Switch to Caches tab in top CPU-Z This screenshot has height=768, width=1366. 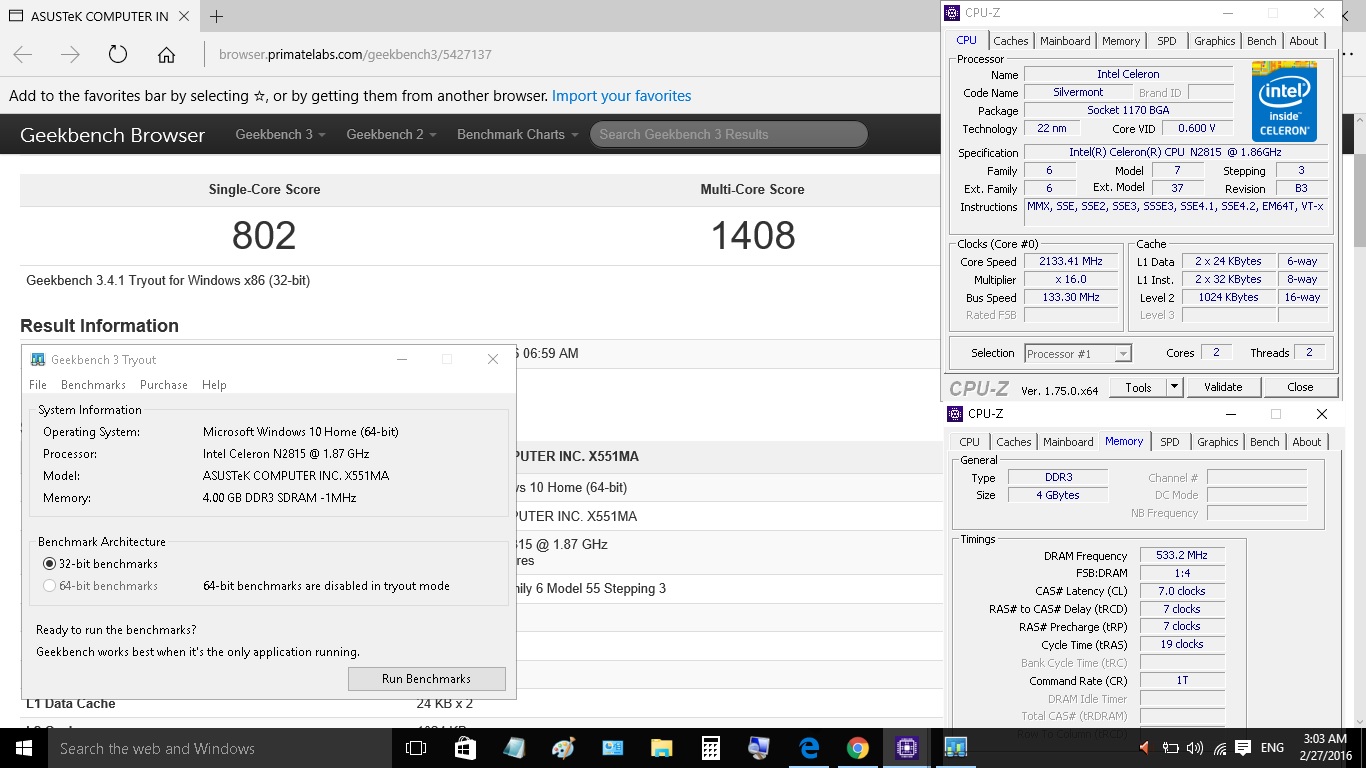coord(1011,41)
